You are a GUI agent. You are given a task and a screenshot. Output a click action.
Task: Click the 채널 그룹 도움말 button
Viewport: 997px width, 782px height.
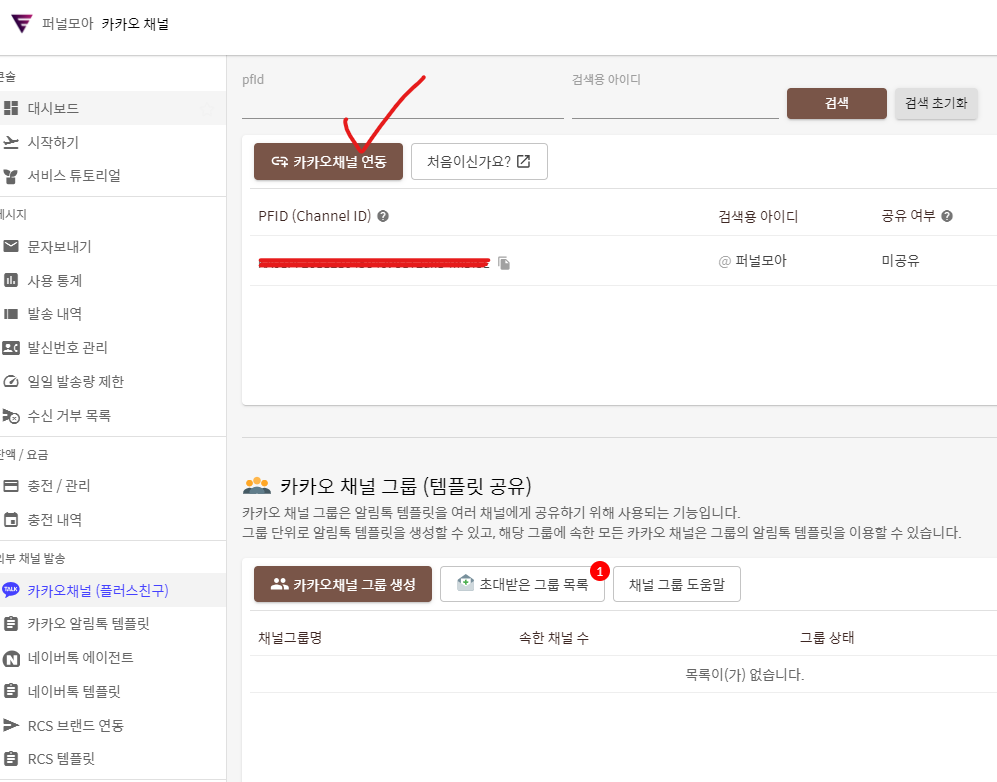677,584
